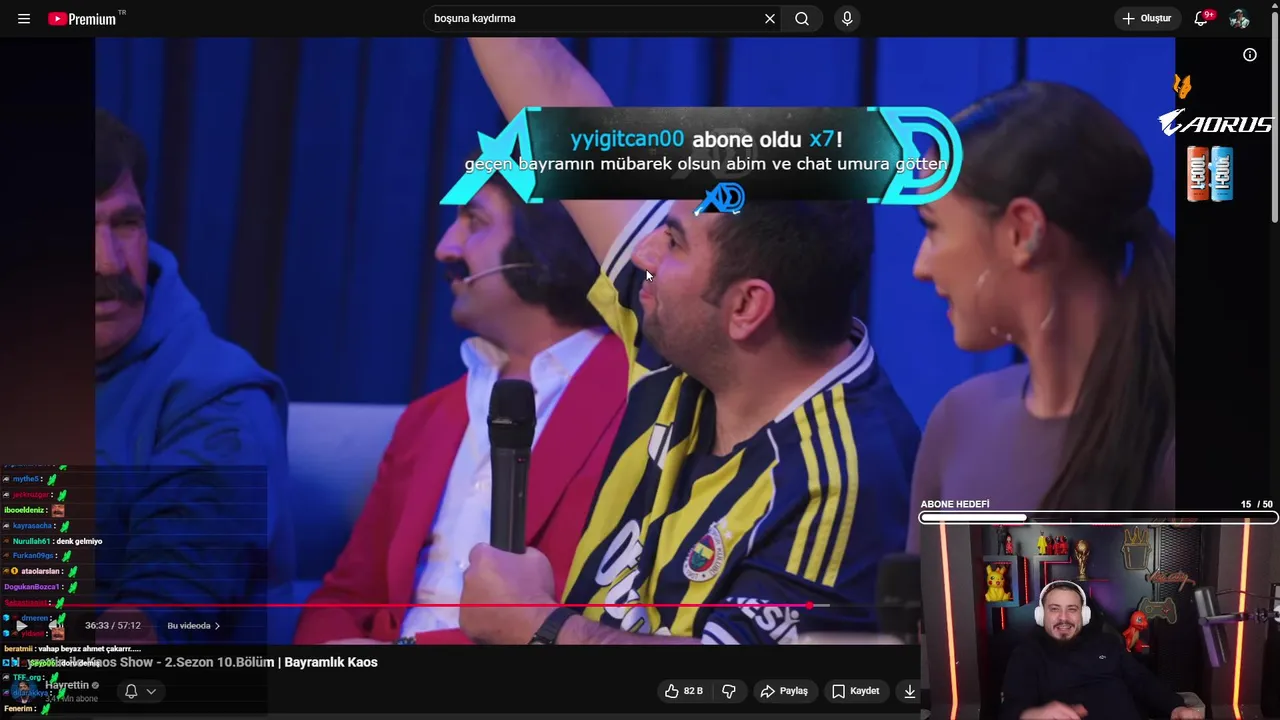The height and width of the screenshot is (720, 1280).
Task: Click chat username 'DogukanBozca1'
Action: [31, 587]
